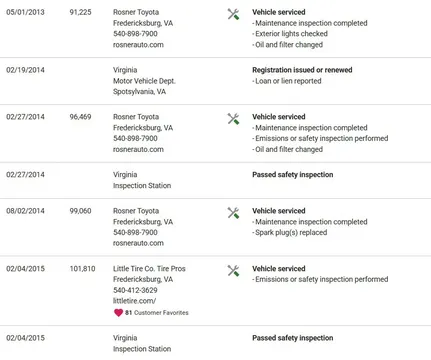Open the littletire.com/ website link

click(x=134, y=301)
